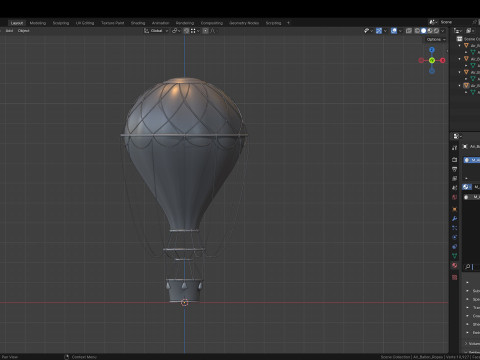Select the Scene Collection row in outliner
Viewport: 480px width, 360px height.
pos(468,39)
